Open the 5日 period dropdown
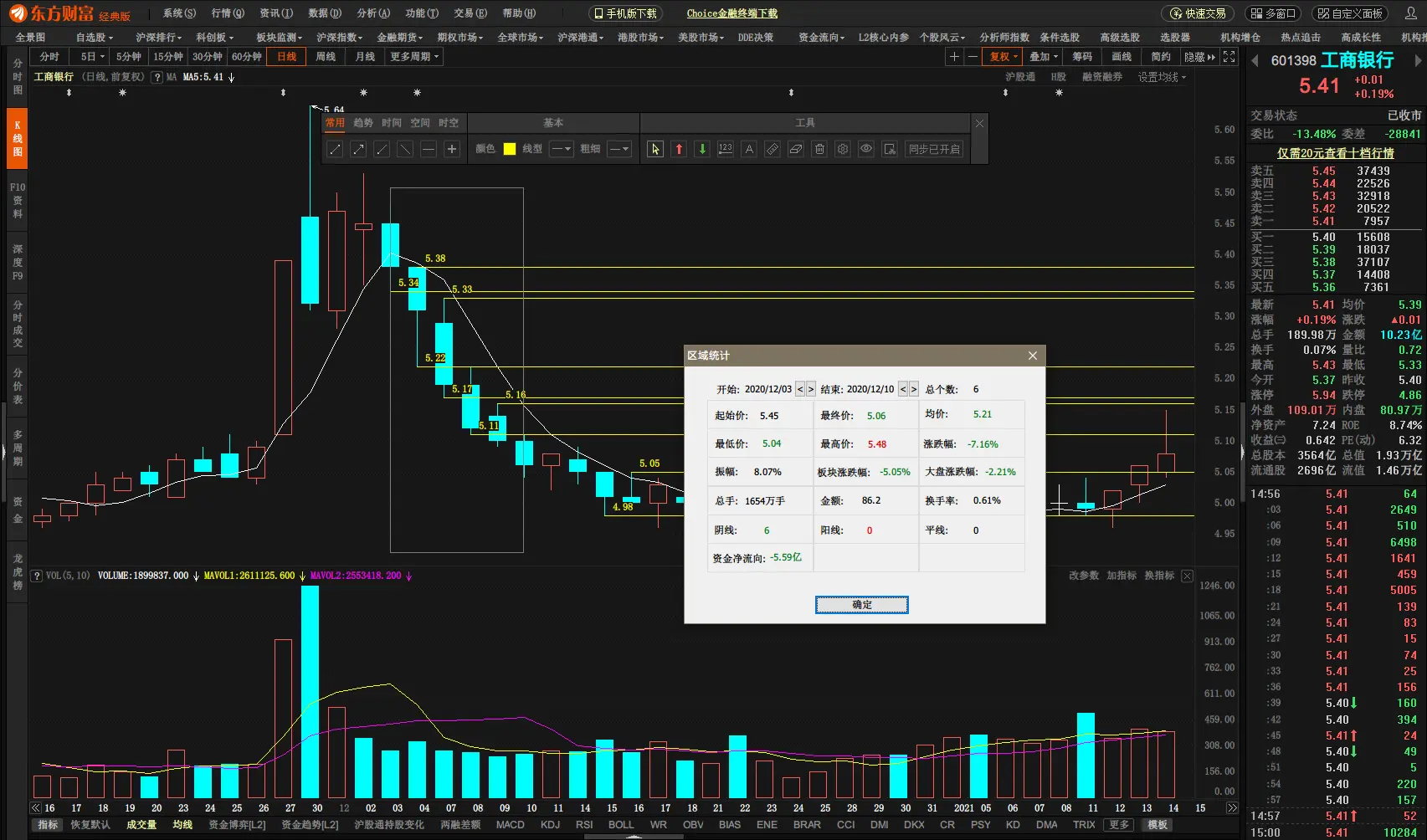Image resolution: width=1427 pixels, height=840 pixels. coord(92,57)
